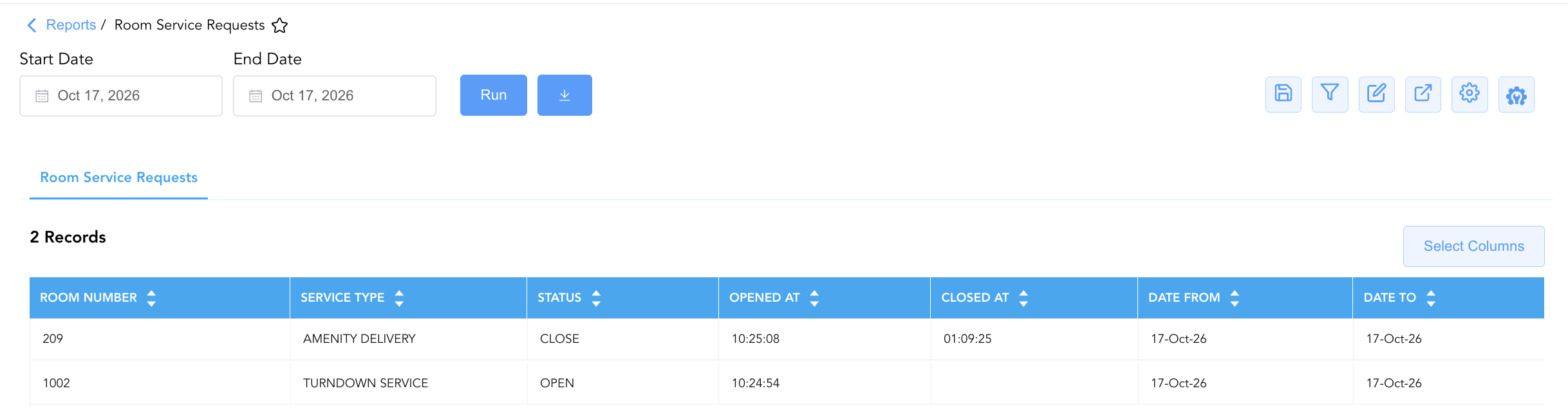Click the open-in-new-window export icon
This screenshot has width=1568, height=413.
pos(1423,95)
